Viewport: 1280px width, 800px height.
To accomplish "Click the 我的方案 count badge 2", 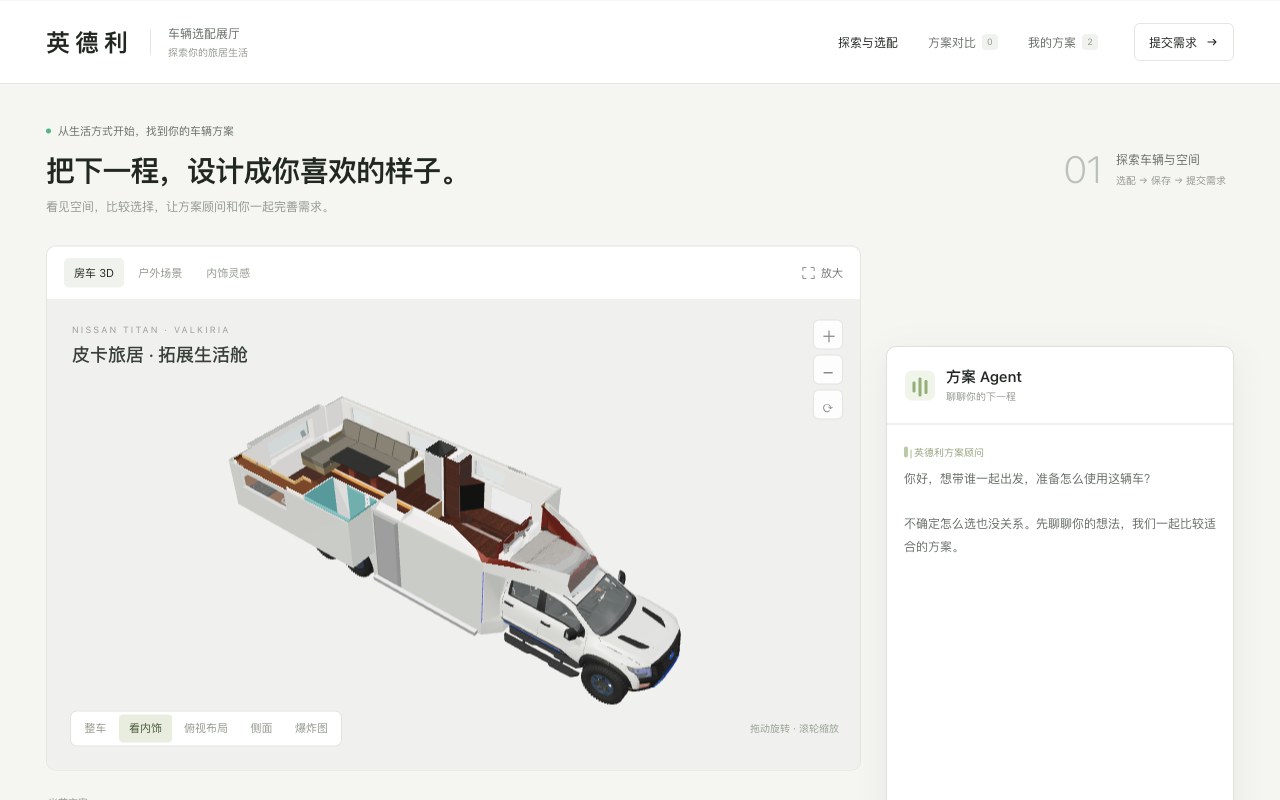I will tap(1090, 42).
